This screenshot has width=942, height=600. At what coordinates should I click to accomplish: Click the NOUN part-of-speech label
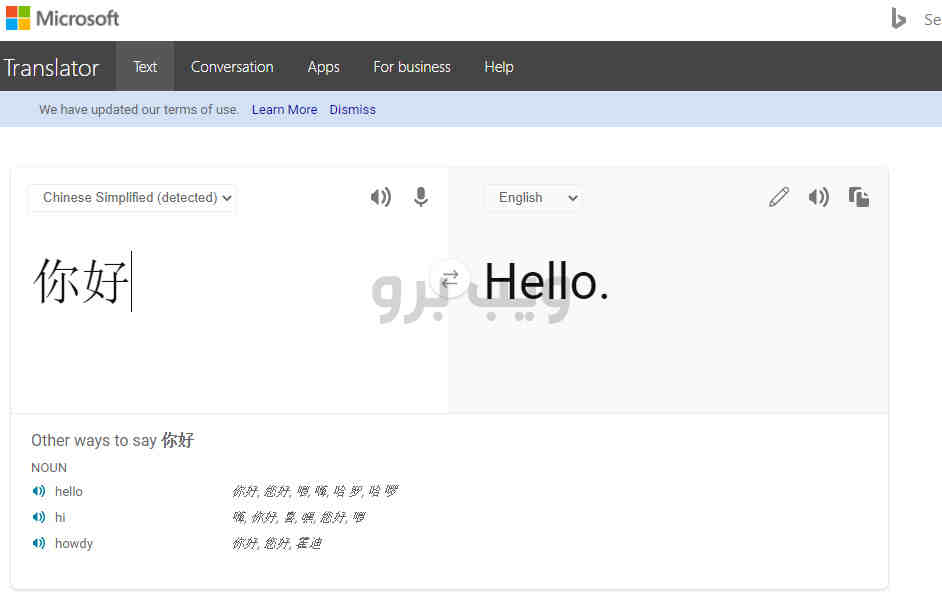tap(49, 468)
